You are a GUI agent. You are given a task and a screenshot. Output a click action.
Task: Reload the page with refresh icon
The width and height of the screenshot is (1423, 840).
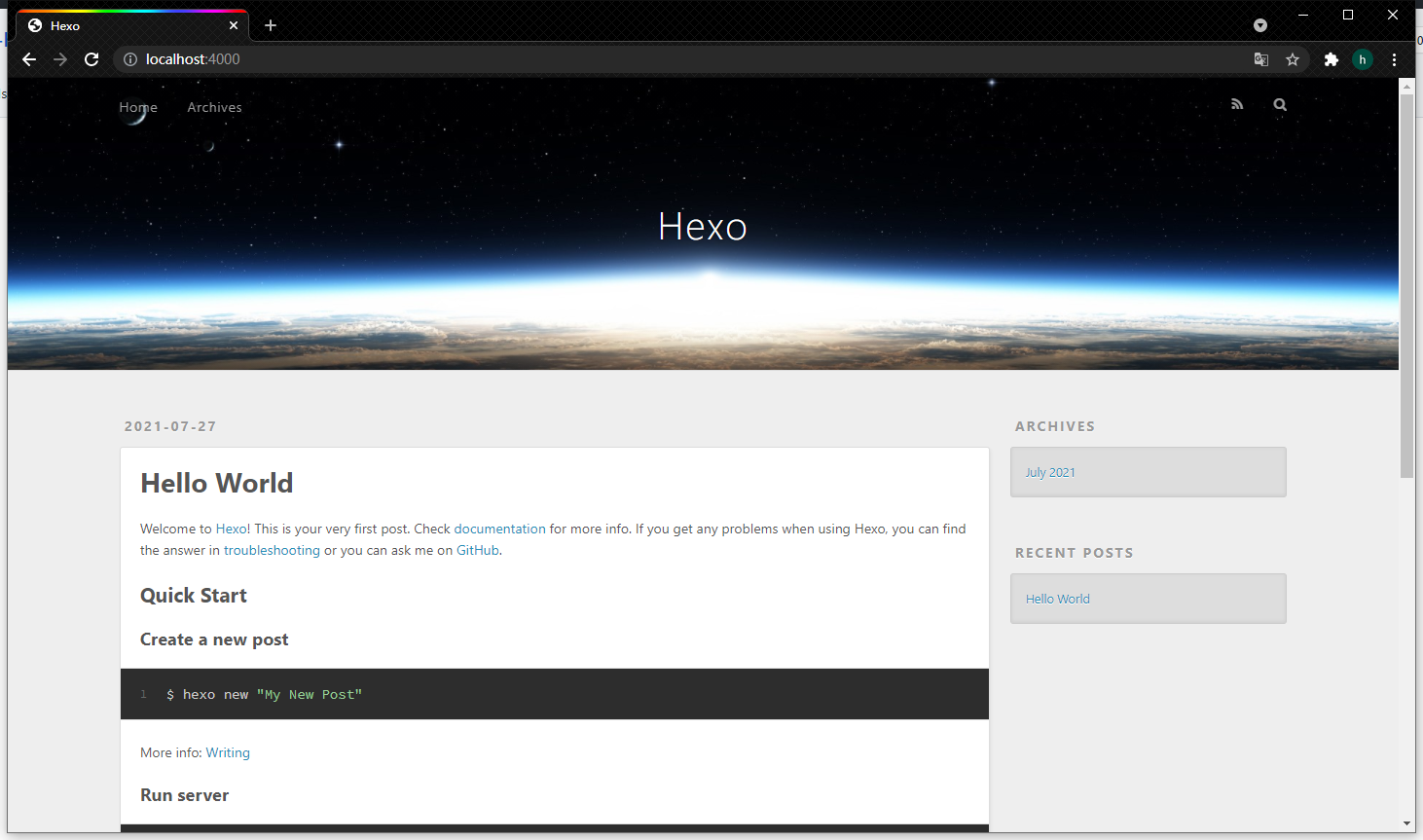[x=91, y=59]
